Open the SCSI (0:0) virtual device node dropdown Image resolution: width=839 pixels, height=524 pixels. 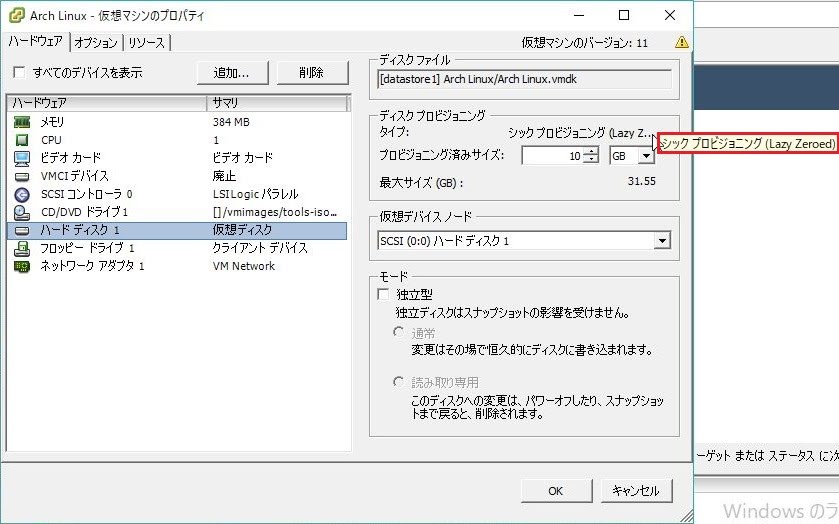click(x=662, y=241)
